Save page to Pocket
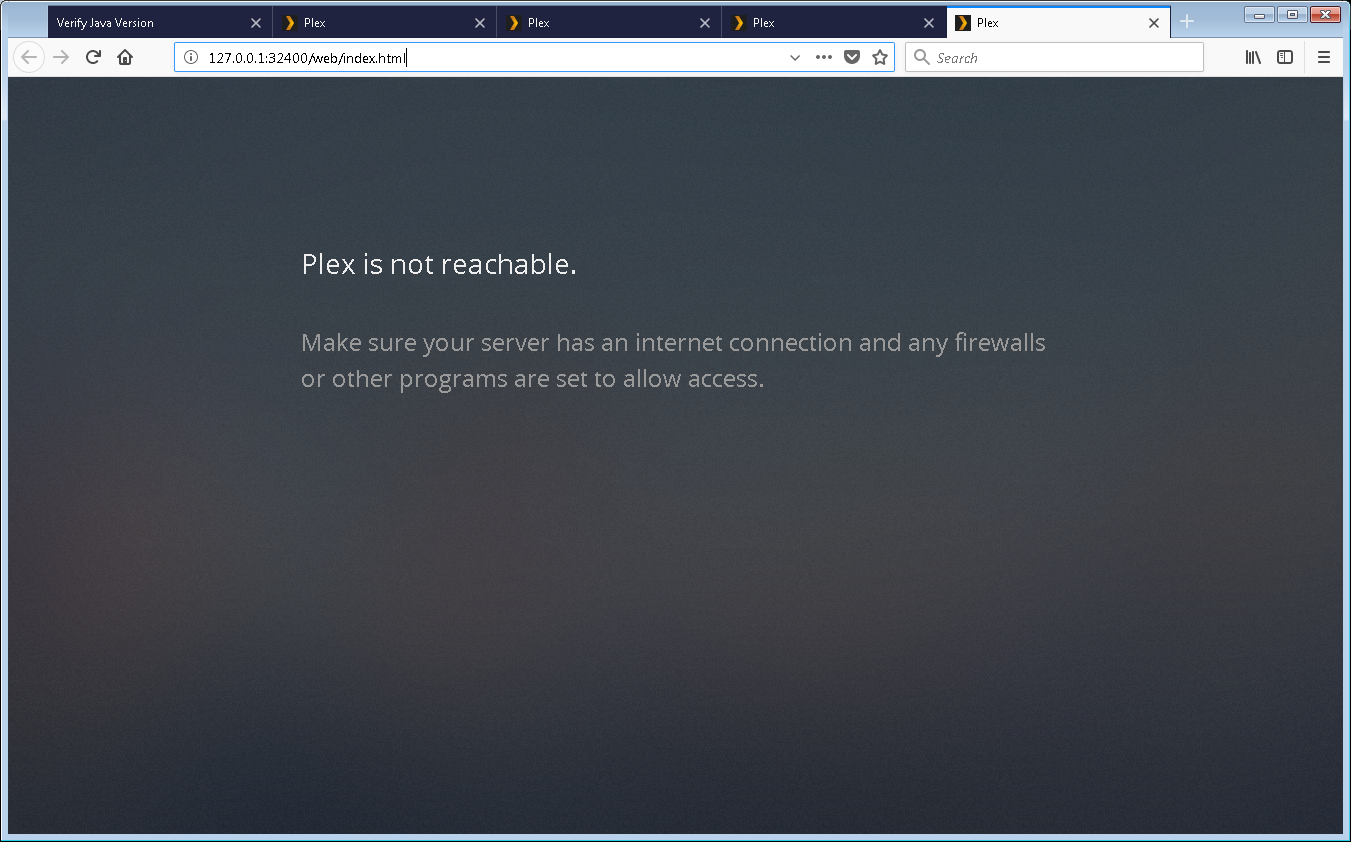 click(x=852, y=57)
